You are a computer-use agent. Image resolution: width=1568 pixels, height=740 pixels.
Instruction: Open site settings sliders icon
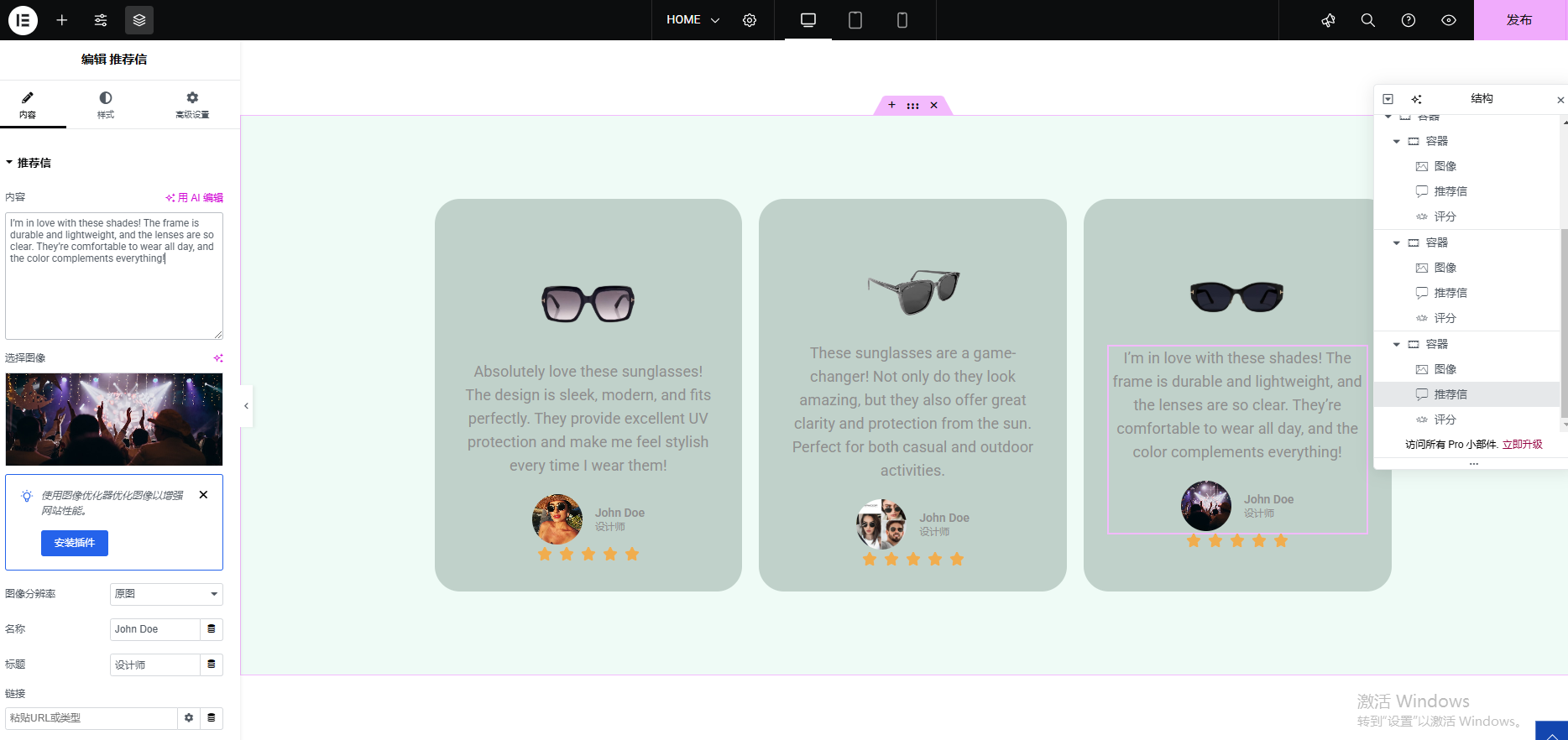(x=101, y=20)
